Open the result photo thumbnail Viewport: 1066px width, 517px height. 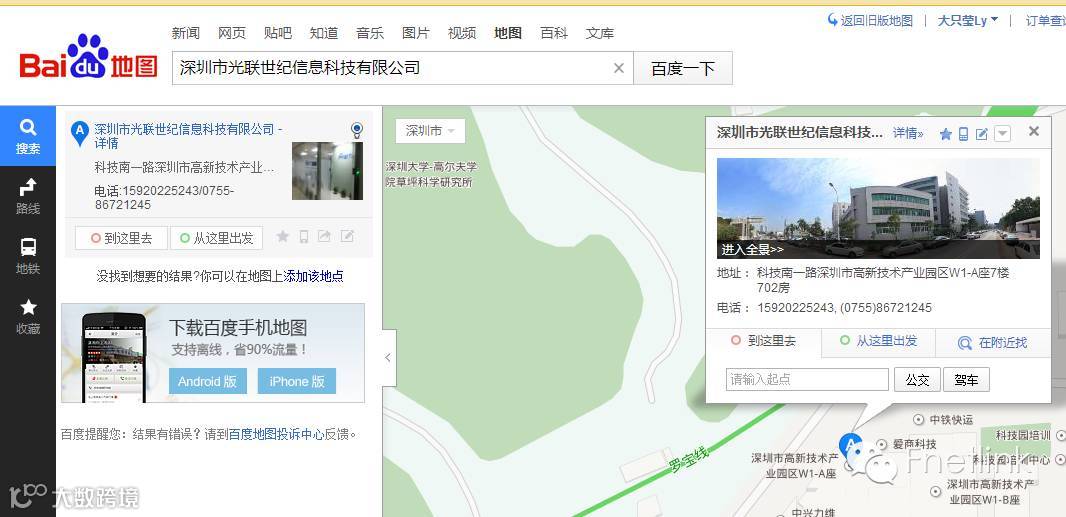pos(327,171)
